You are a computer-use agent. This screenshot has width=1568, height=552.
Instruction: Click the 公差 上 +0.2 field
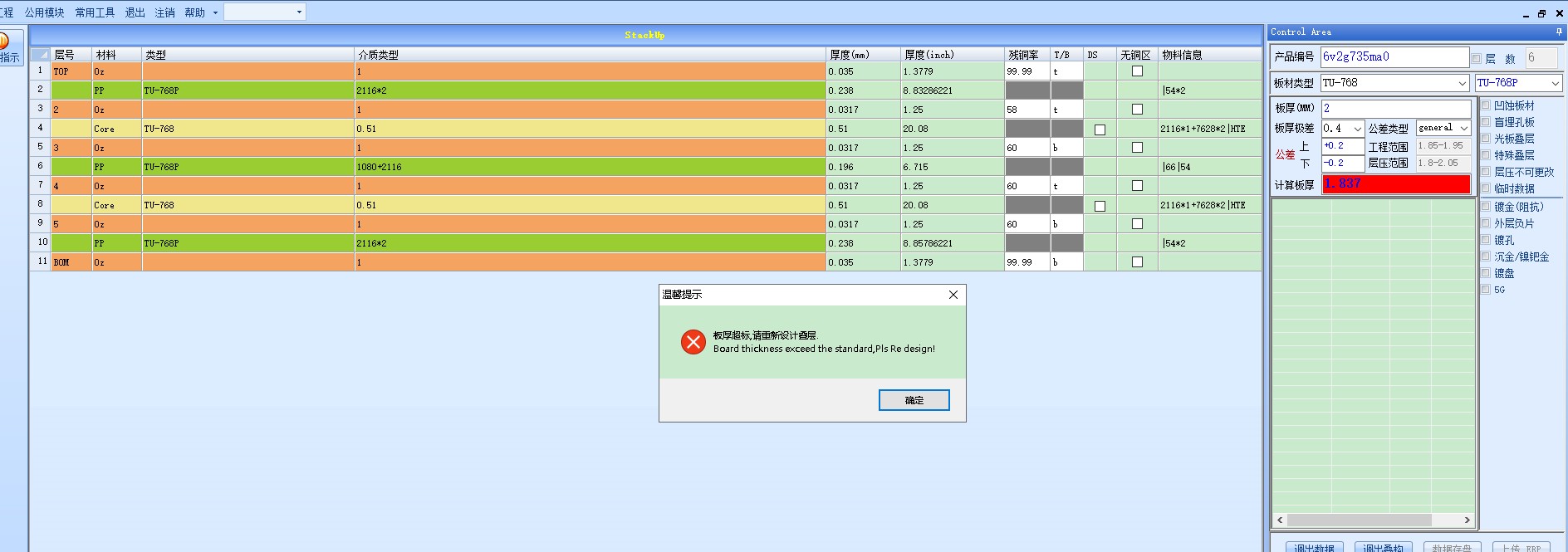pos(1343,146)
